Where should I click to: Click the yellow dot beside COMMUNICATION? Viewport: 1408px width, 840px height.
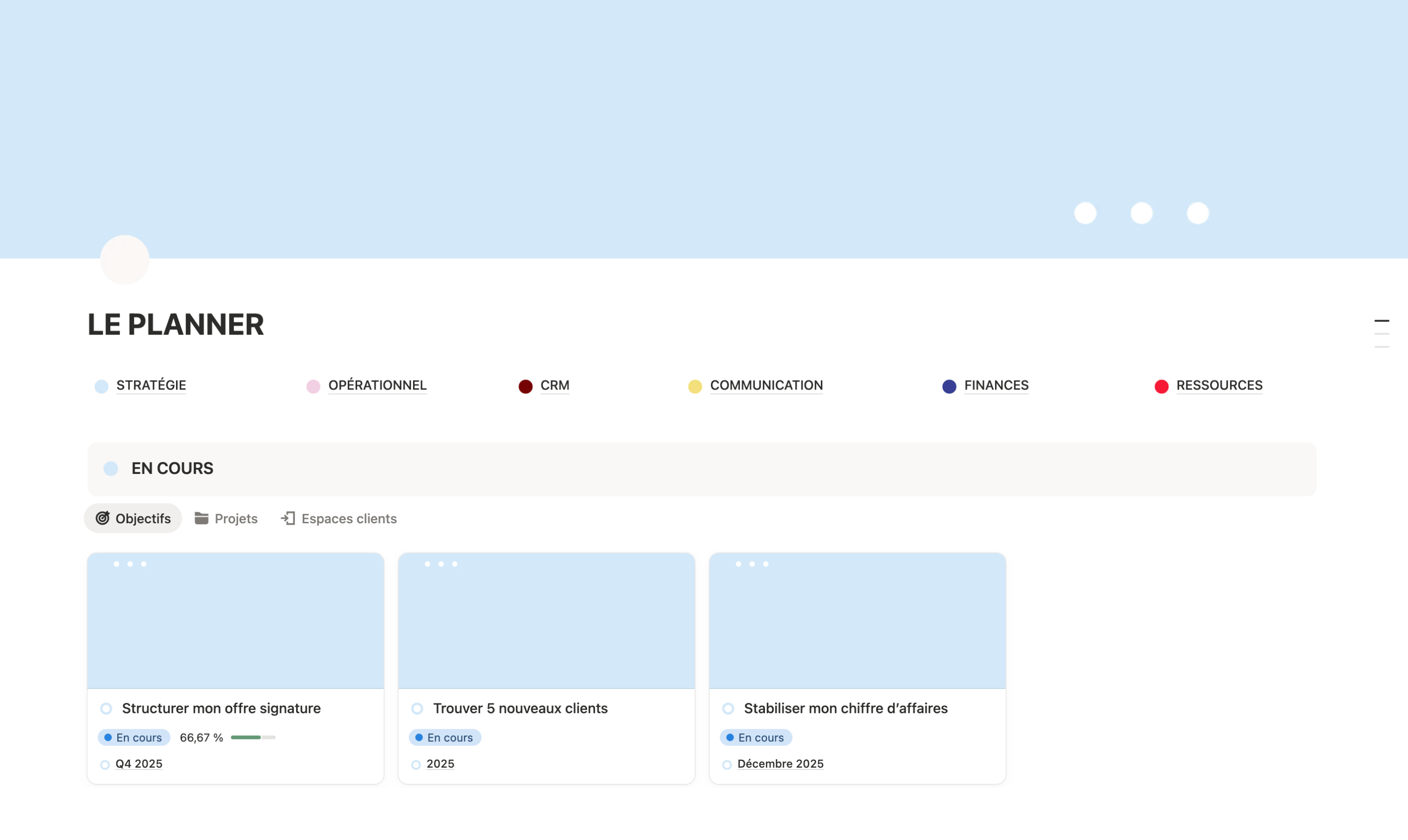[x=695, y=385]
